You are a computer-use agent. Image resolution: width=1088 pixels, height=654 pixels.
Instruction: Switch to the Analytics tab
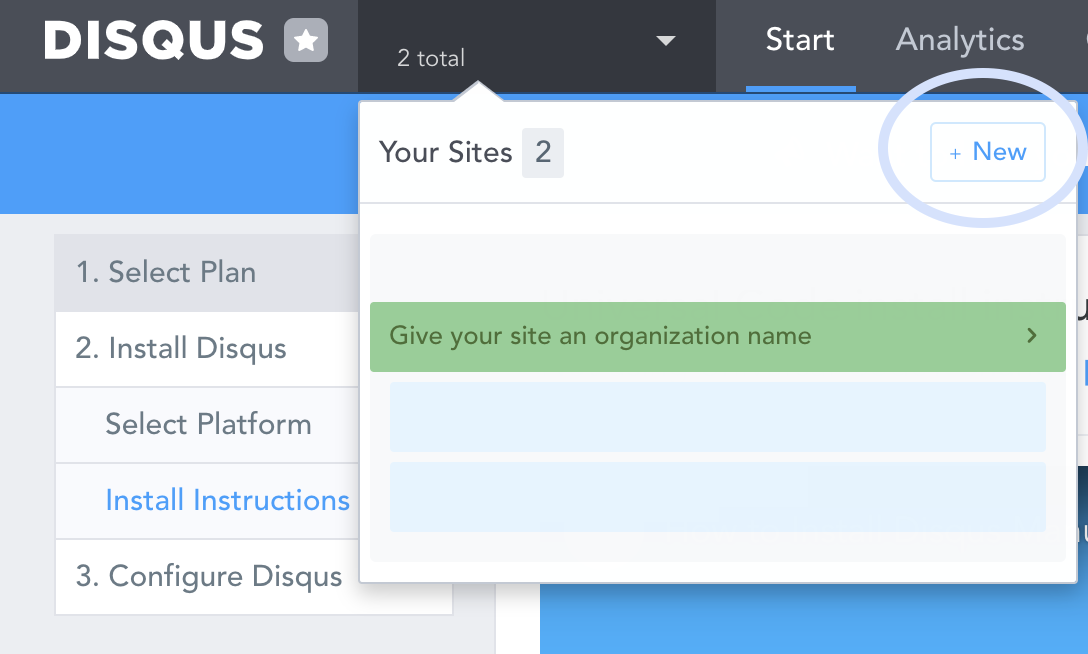click(x=960, y=40)
